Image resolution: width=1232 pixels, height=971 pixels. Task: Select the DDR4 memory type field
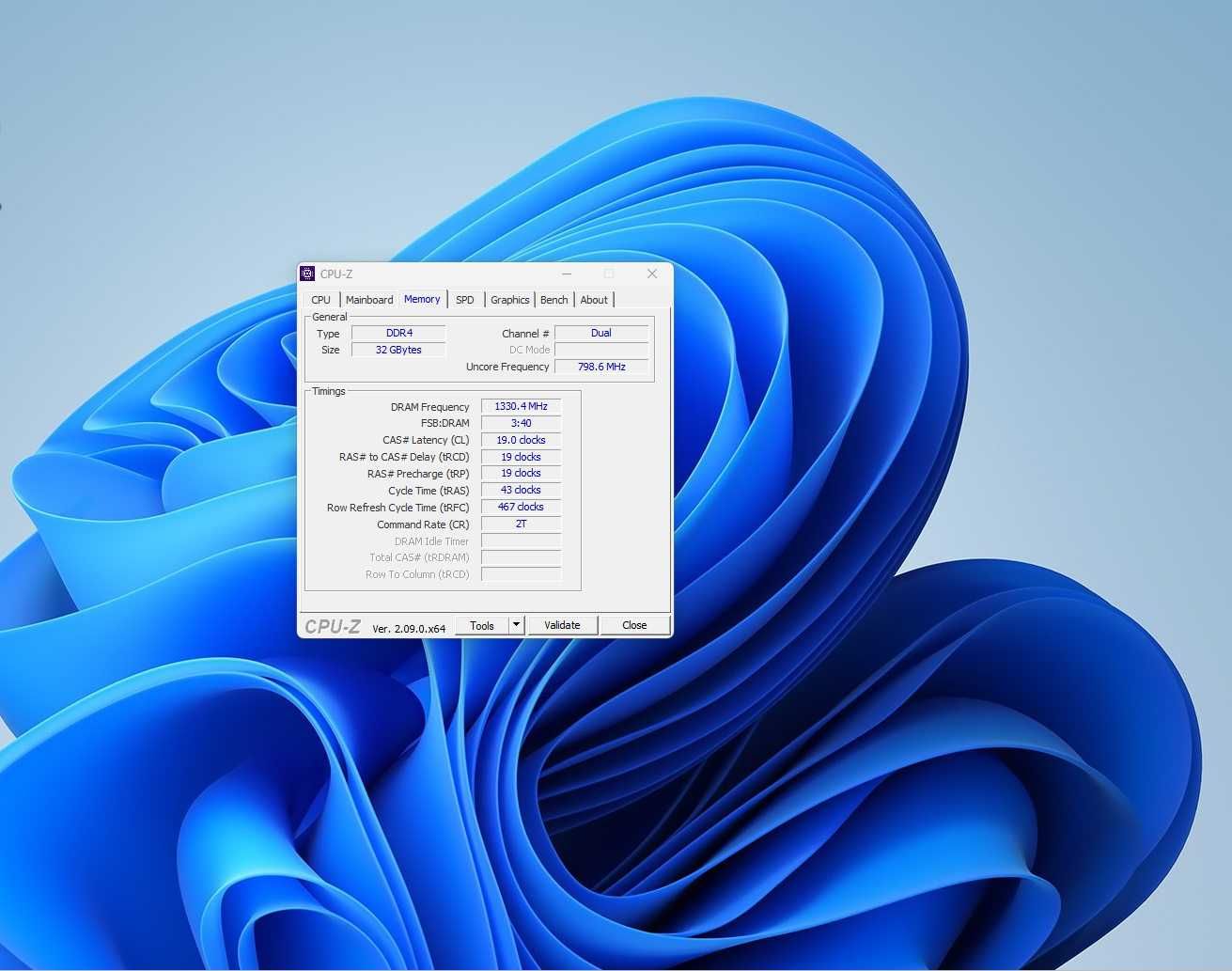click(x=398, y=333)
